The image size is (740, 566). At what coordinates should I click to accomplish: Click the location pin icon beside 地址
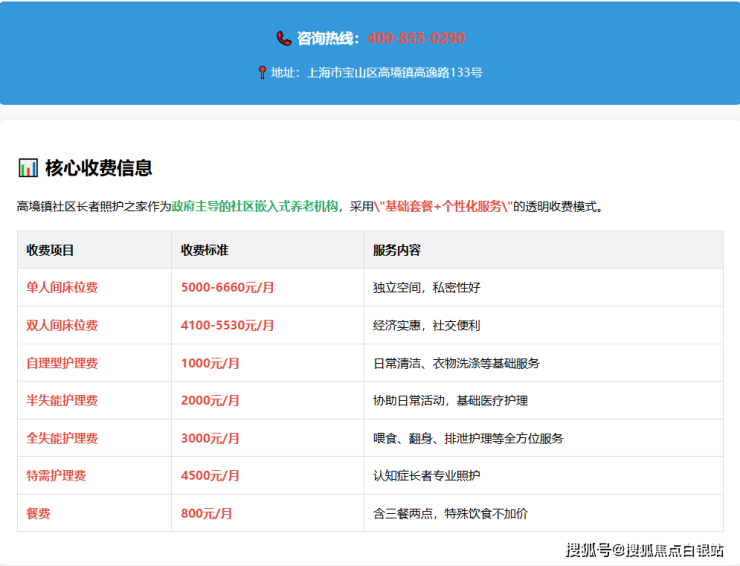[262, 73]
